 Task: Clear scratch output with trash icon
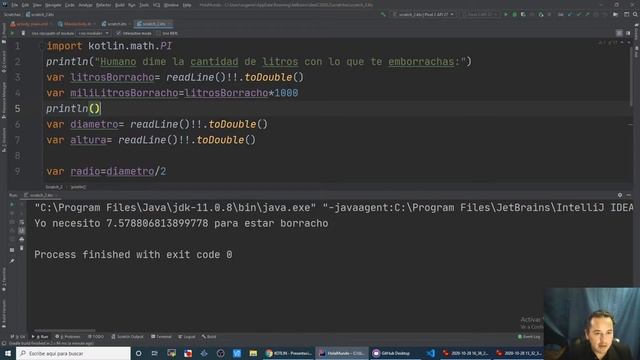[23, 33]
